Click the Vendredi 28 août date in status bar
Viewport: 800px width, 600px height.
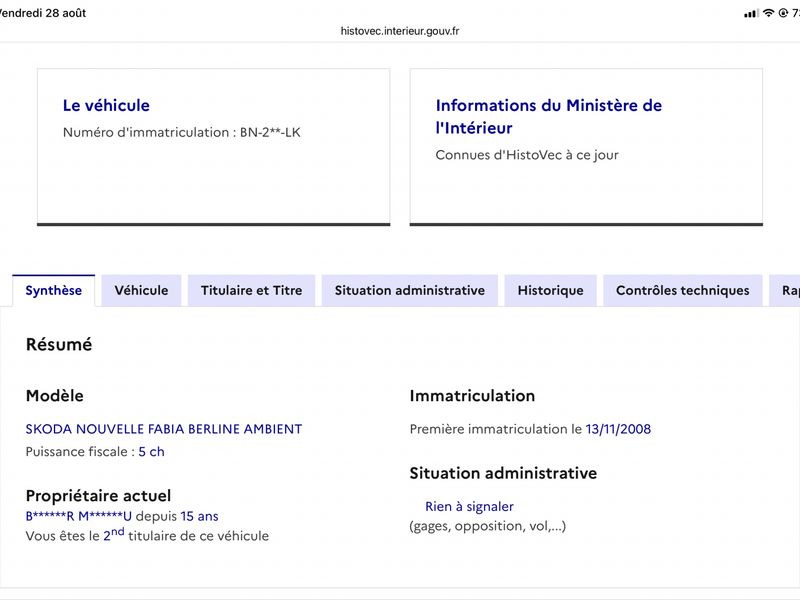43,13
